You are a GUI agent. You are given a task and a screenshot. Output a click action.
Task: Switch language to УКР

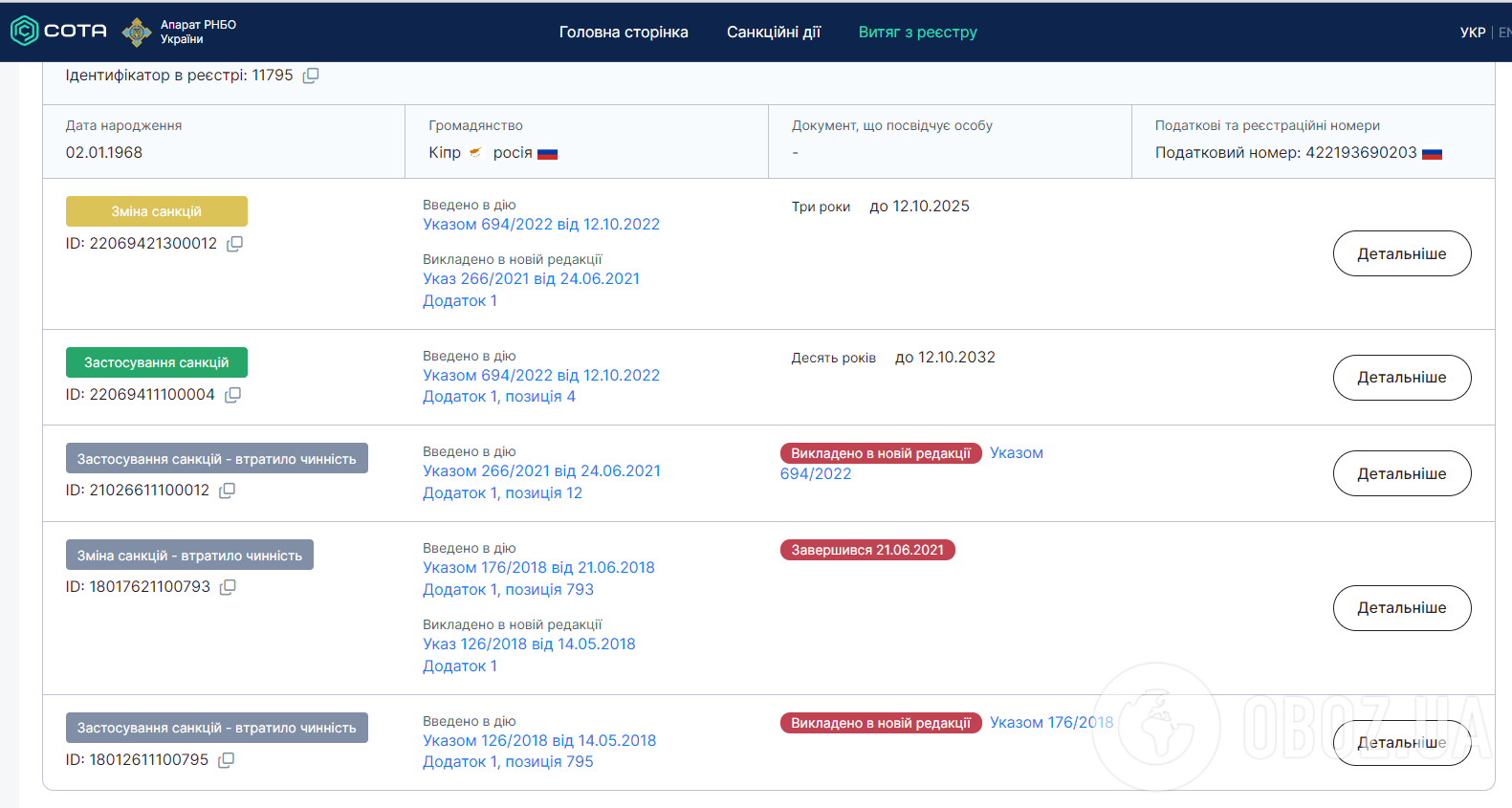tap(1472, 33)
